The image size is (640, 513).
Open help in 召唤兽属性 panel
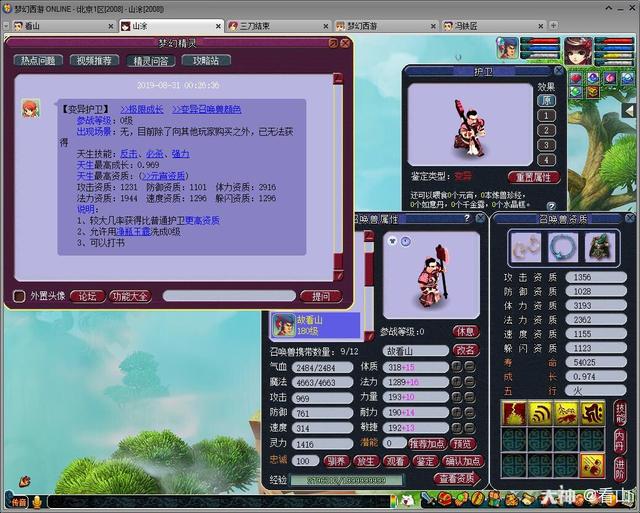(x=467, y=218)
